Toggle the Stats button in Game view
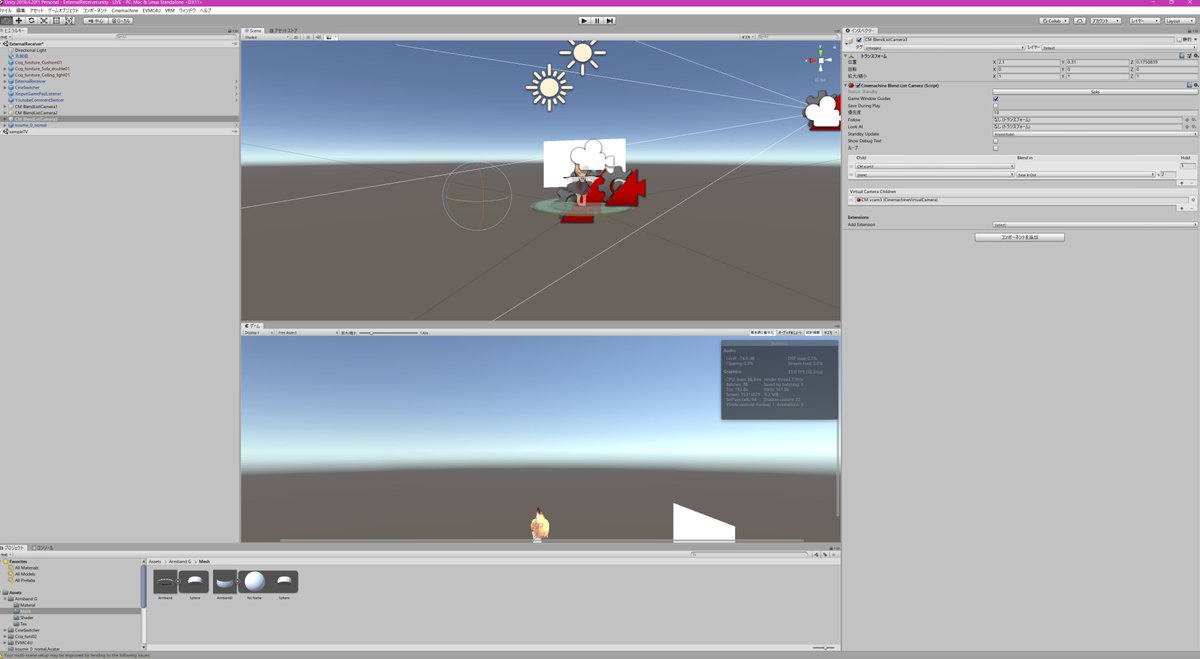Viewport: 1200px width, 659px height. (x=812, y=332)
